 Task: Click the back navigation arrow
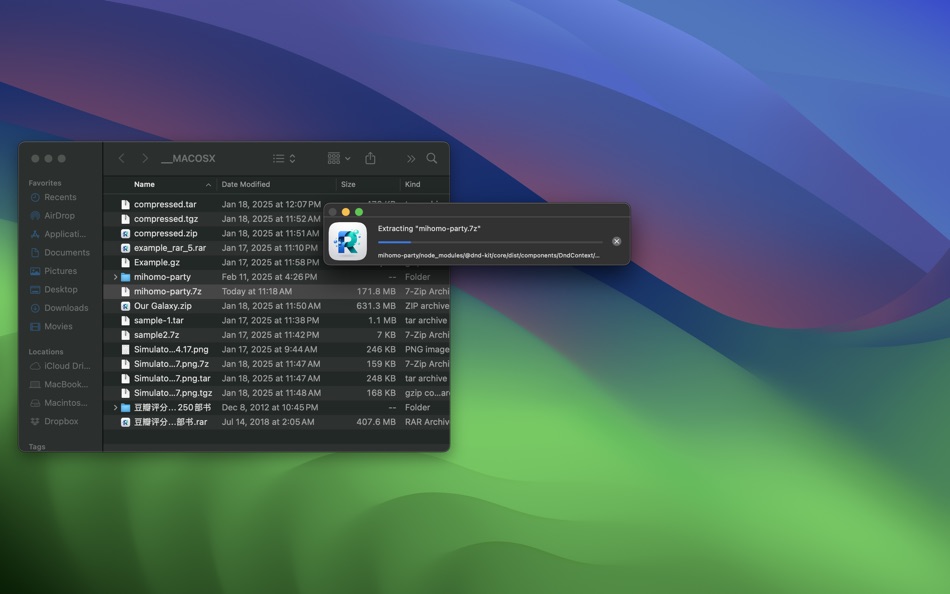pos(121,157)
